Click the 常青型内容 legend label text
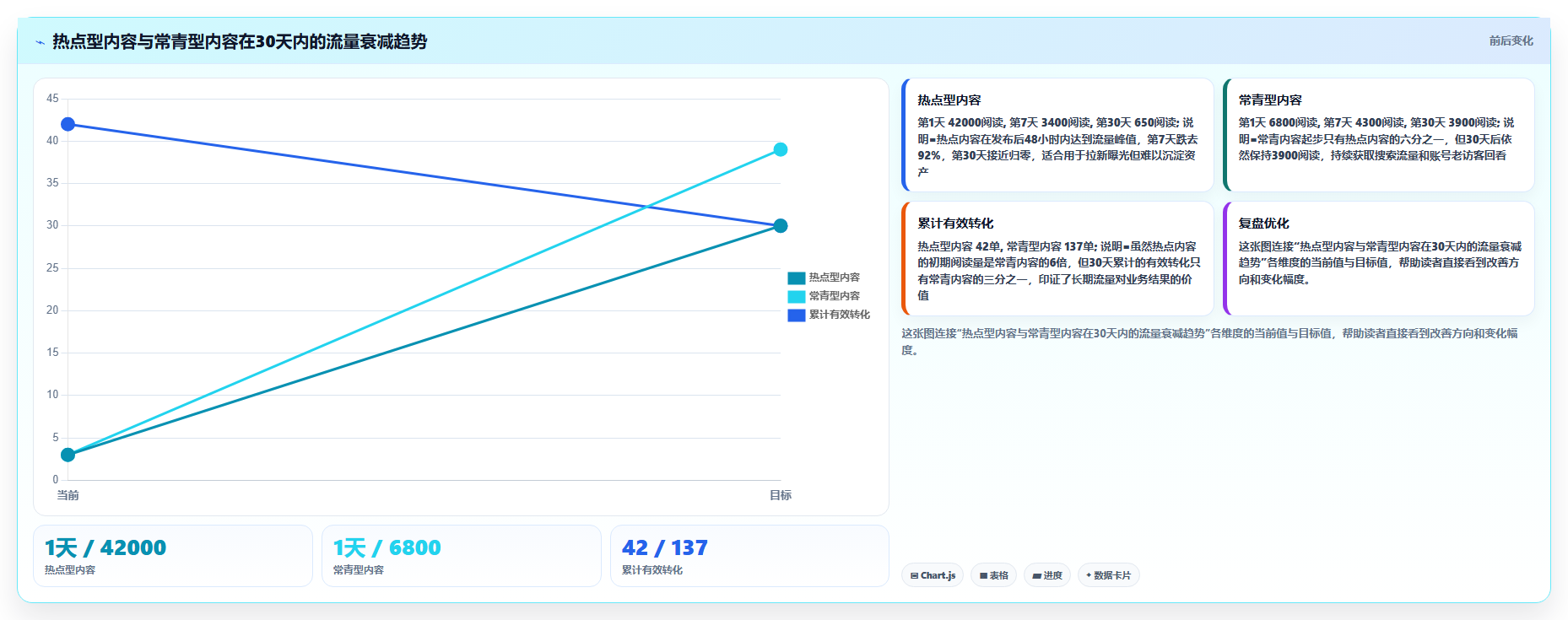 (835, 296)
